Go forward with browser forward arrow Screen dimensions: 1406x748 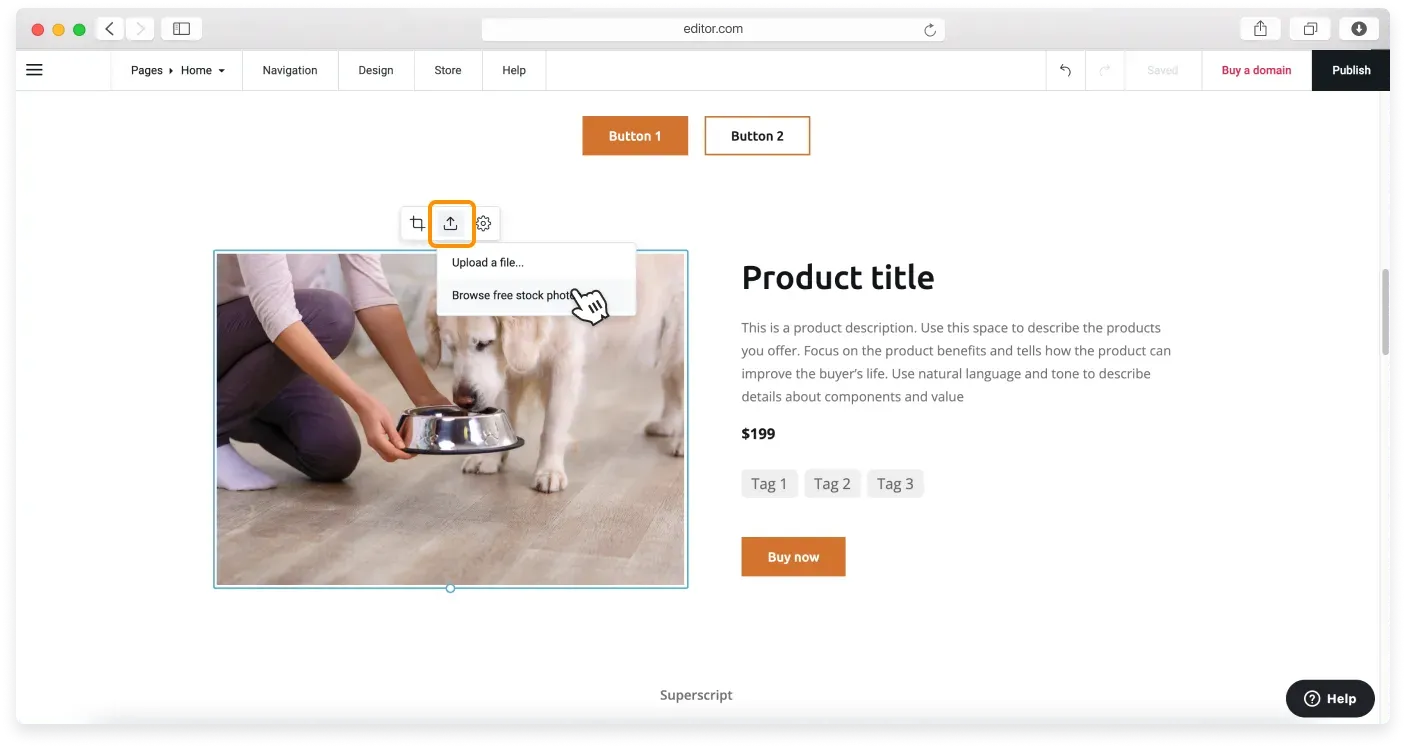click(x=140, y=29)
